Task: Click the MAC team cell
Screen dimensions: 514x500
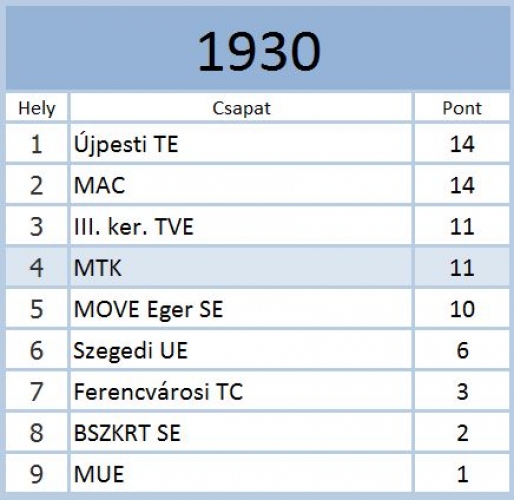Action: pyautogui.click(x=241, y=185)
